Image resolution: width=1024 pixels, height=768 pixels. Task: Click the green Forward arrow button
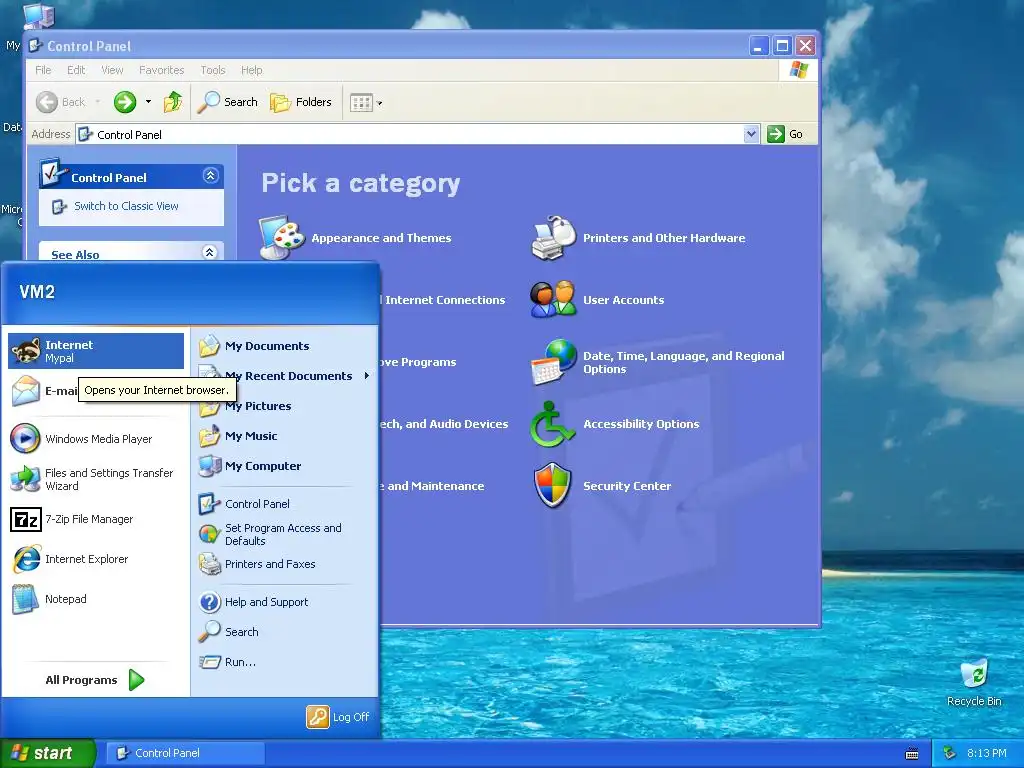point(125,102)
